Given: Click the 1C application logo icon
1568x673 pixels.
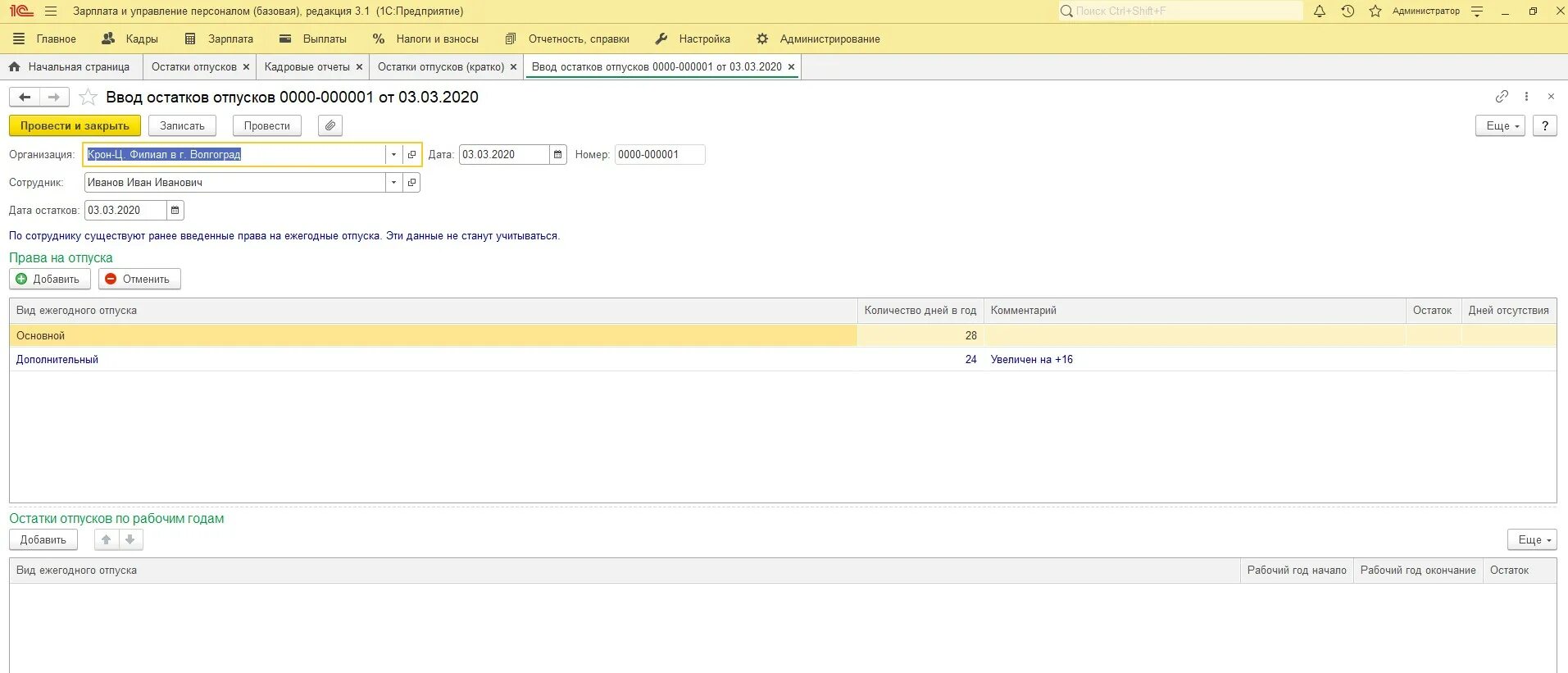Looking at the screenshot, I should pyautogui.click(x=21, y=11).
